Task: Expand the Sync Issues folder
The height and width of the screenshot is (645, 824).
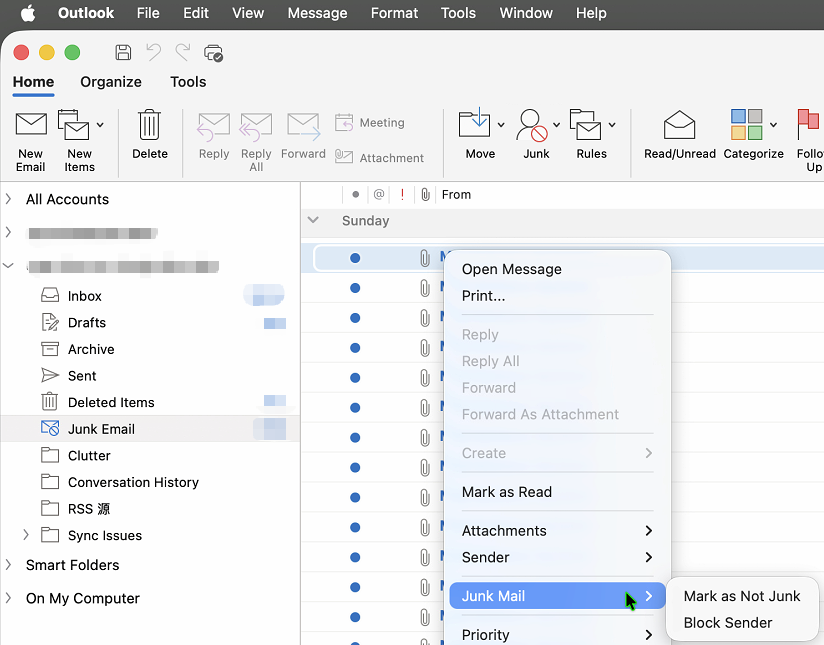Action: pyautogui.click(x=26, y=535)
